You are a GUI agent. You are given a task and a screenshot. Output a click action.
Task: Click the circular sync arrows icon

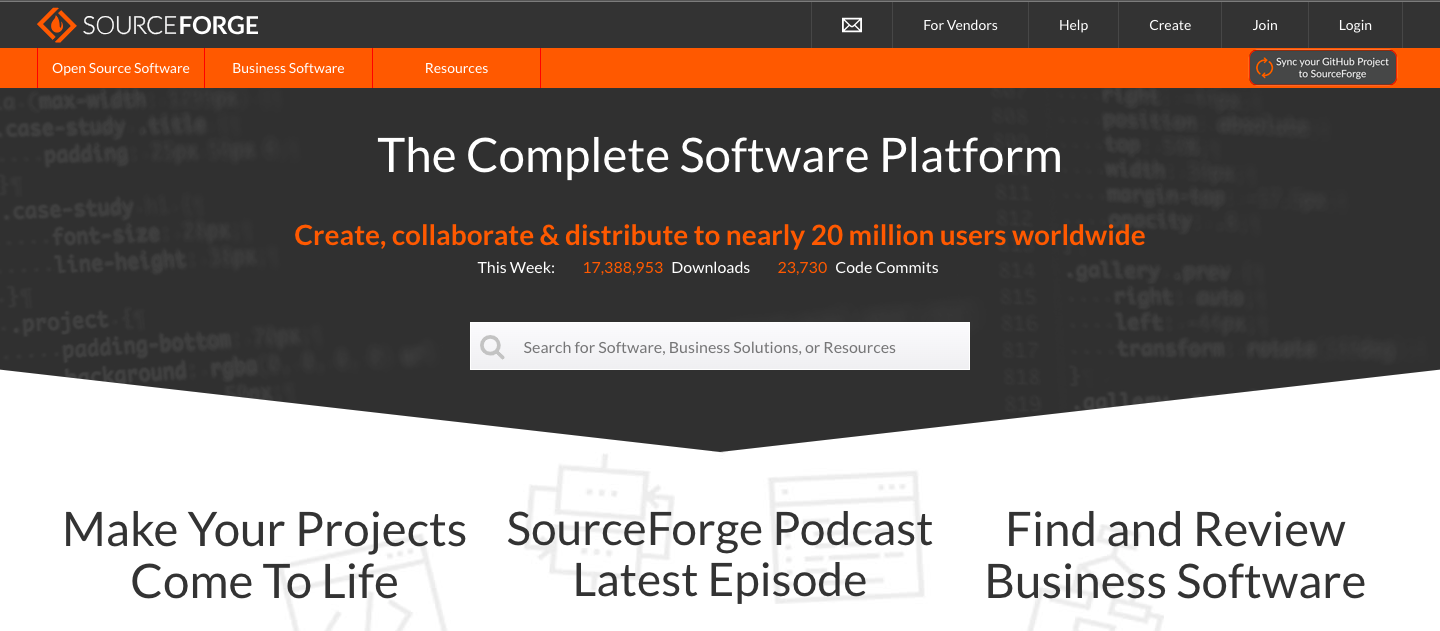pyautogui.click(x=1265, y=68)
